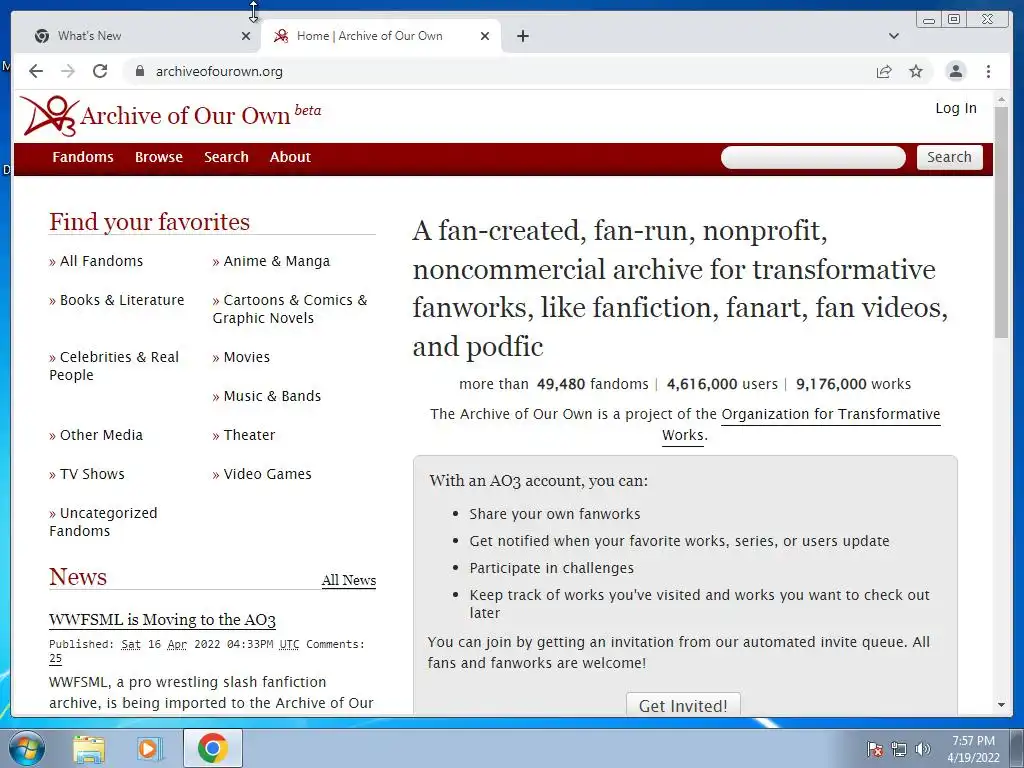Open Action Center flag tray icon
Screen dimensions: 1024x768
coord(874,749)
